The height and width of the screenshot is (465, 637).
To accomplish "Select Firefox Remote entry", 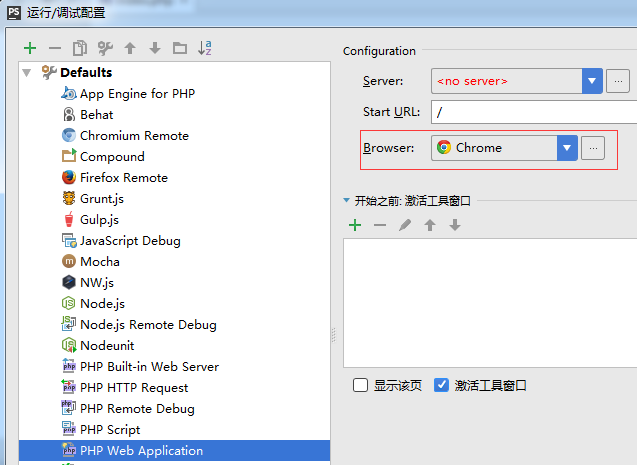I will click(174, 177).
